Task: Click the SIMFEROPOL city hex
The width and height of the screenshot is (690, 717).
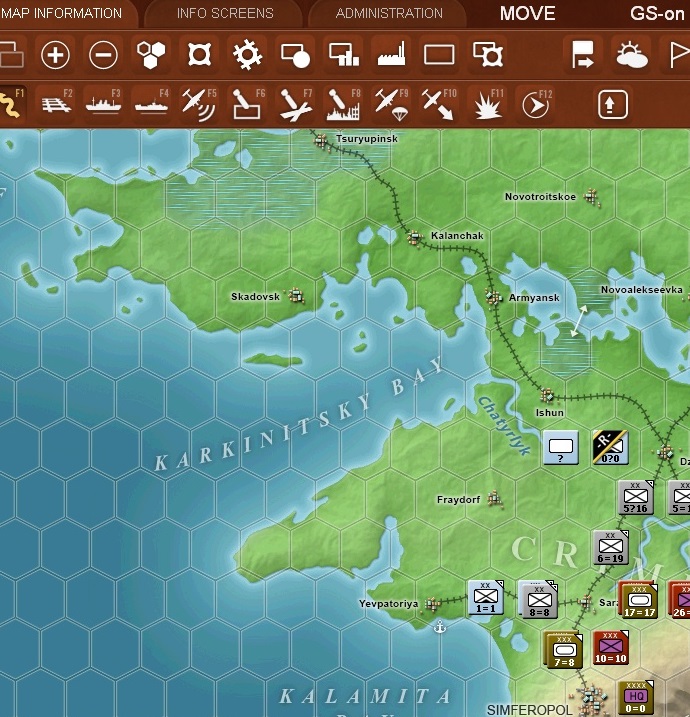Action: pos(594,698)
